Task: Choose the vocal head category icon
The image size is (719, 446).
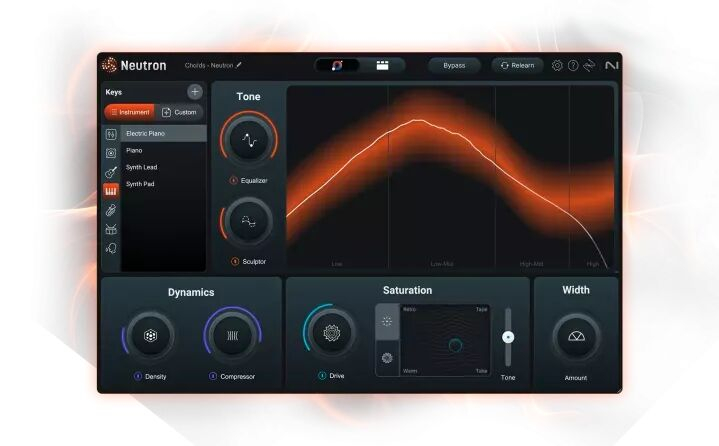Action: click(111, 247)
